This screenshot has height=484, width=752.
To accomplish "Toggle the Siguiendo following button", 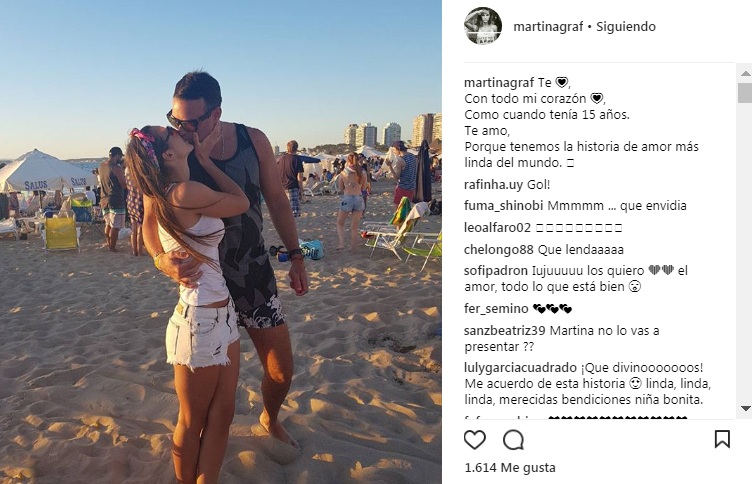I will click(626, 26).
